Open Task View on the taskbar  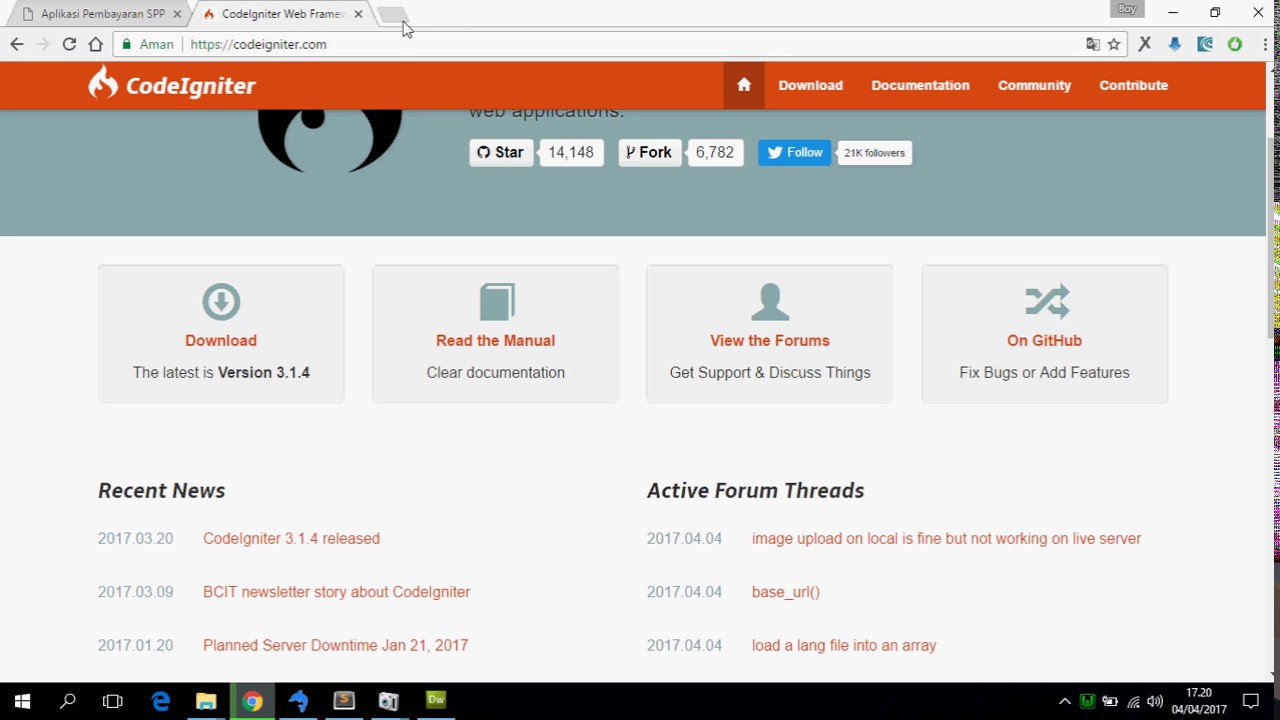pos(113,702)
